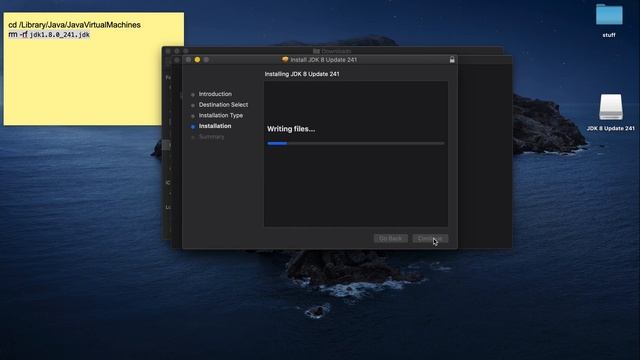Select the Summary step in sidebar
This screenshot has height=360, width=640.
tap(211, 137)
